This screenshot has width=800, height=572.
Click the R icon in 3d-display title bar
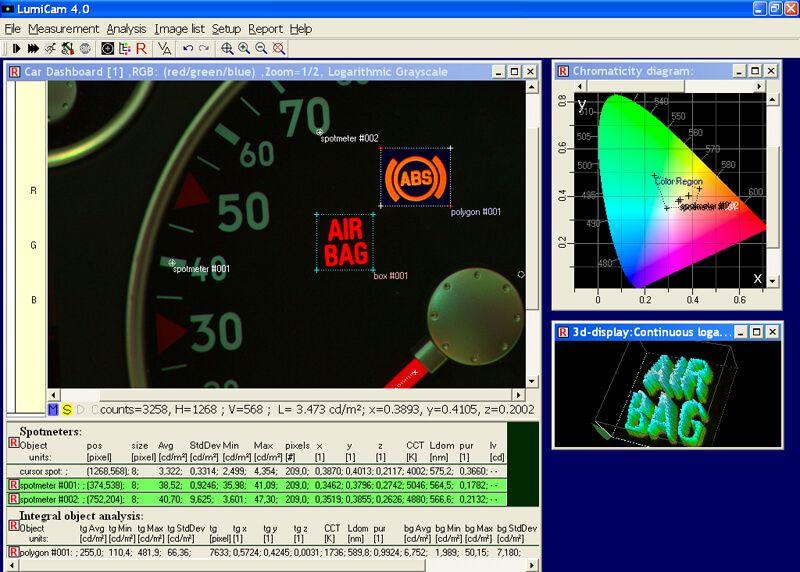563,332
